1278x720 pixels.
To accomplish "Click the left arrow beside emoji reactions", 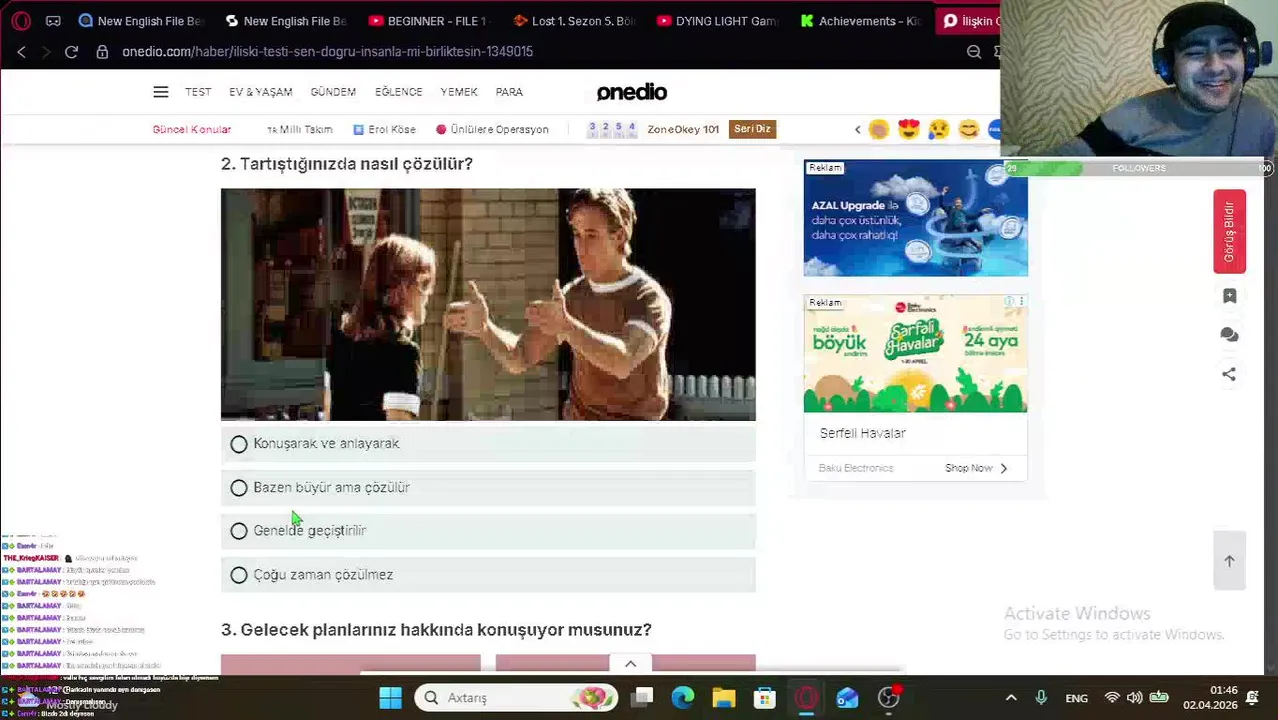I will tap(857, 129).
